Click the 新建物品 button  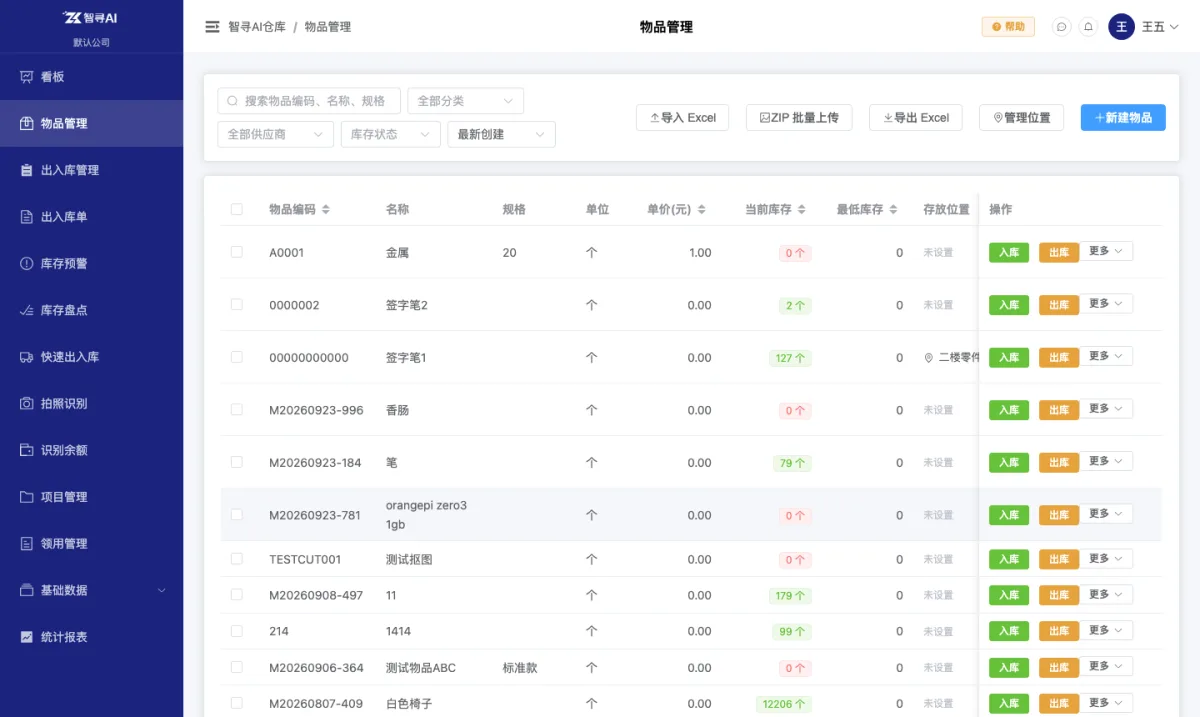pyautogui.click(x=1123, y=117)
